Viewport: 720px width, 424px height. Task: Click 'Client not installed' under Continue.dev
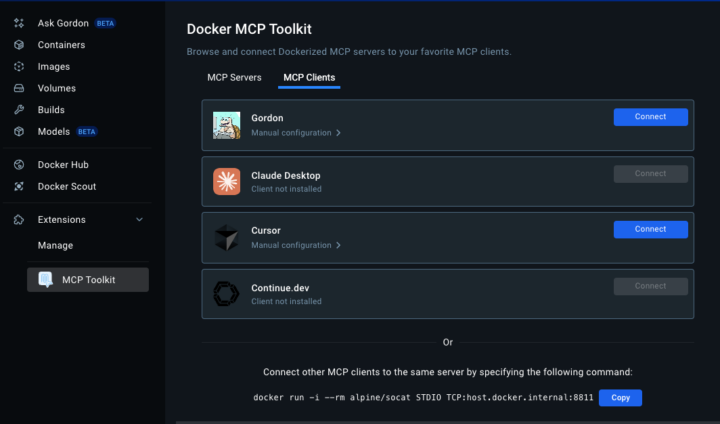coord(286,301)
